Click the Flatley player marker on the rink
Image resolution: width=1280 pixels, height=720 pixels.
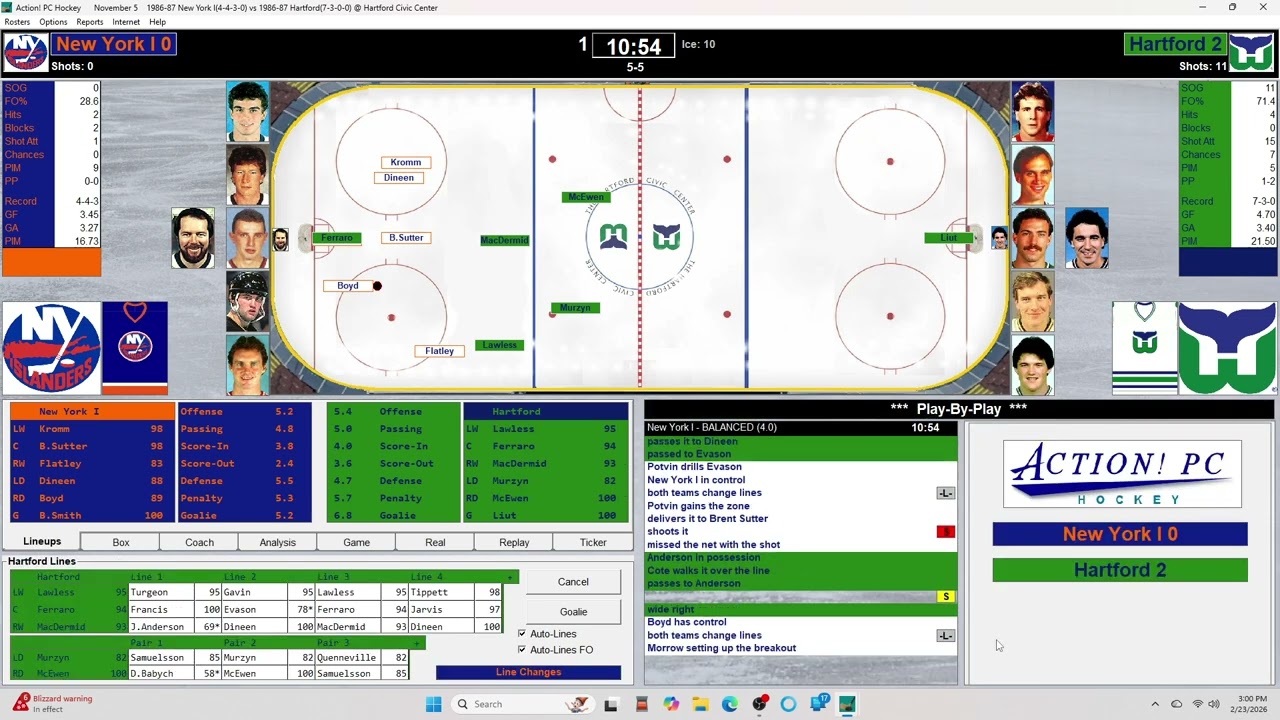[x=439, y=351]
